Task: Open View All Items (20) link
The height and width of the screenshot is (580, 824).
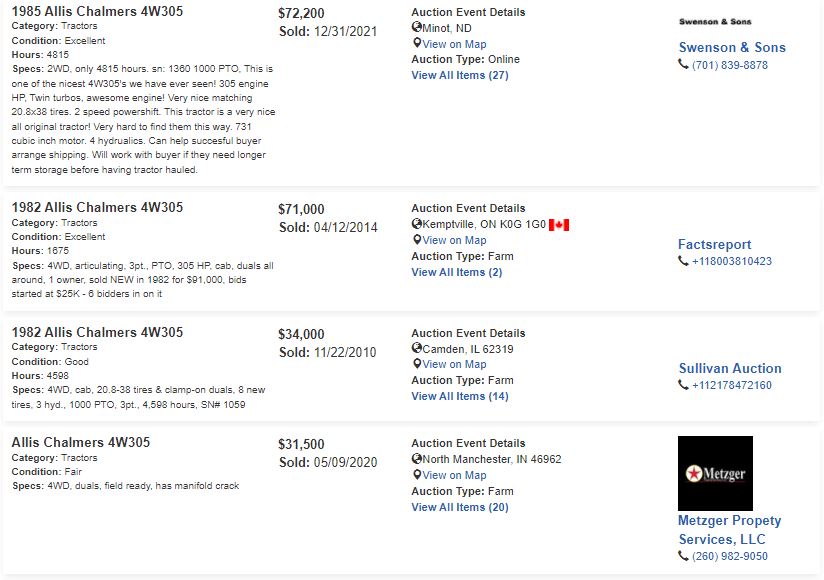Action: point(460,507)
